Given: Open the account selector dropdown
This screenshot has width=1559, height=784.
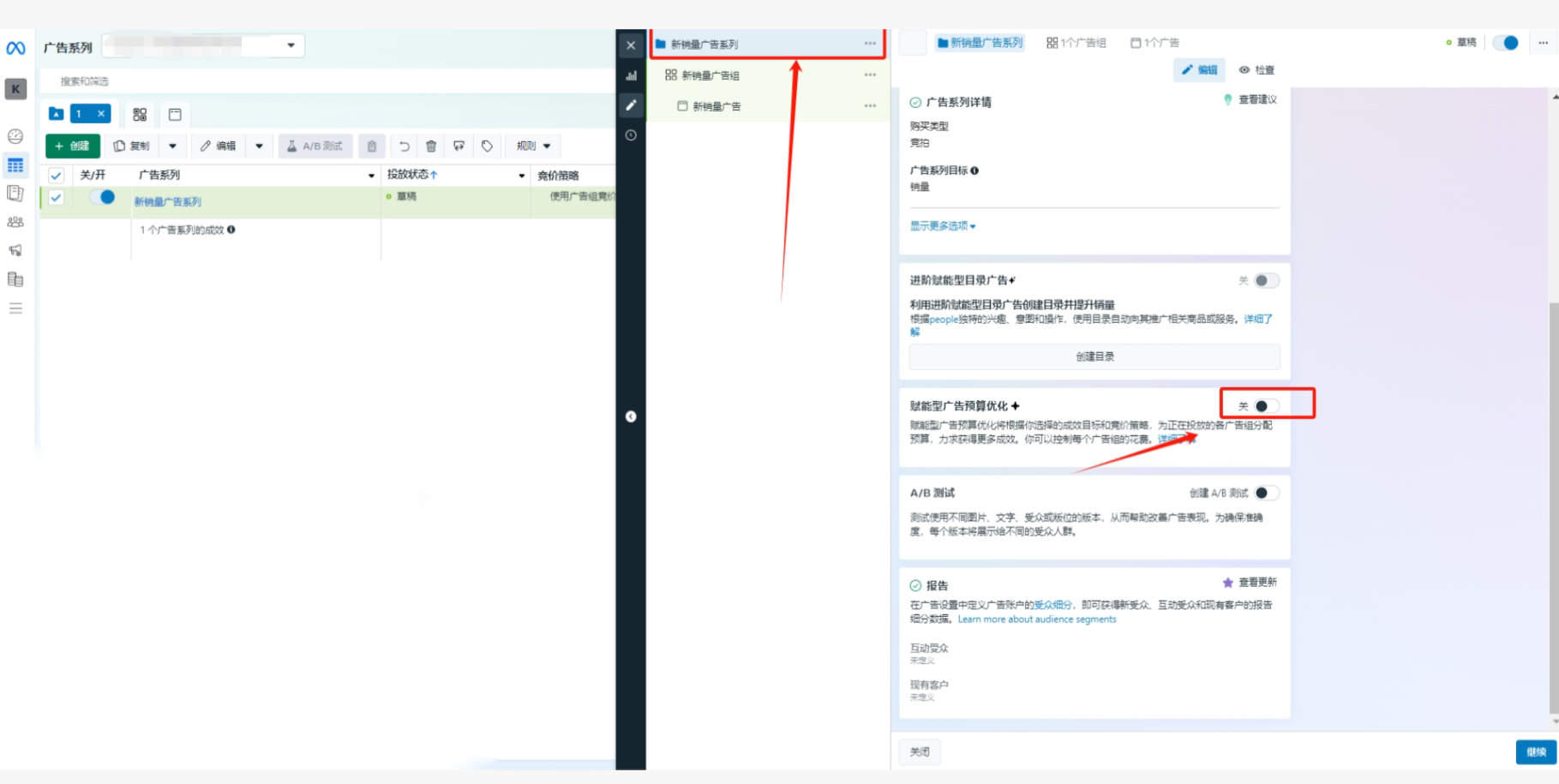Looking at the screenshot, I should coord(203,45).
